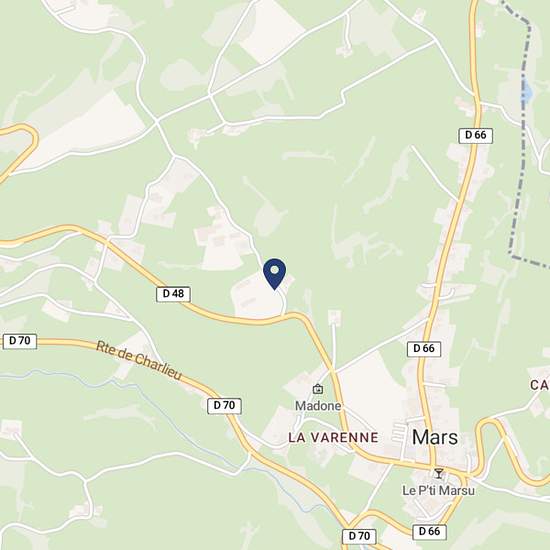Click the Mars town name label
This screenshot has height=550, width=550.
pyautogui.click(x=435, y=437)
